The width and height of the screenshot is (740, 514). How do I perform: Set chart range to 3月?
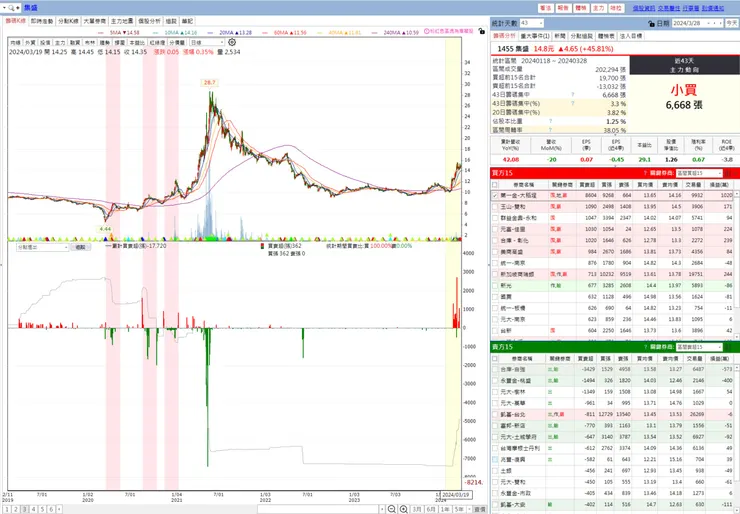coord(417,509)
